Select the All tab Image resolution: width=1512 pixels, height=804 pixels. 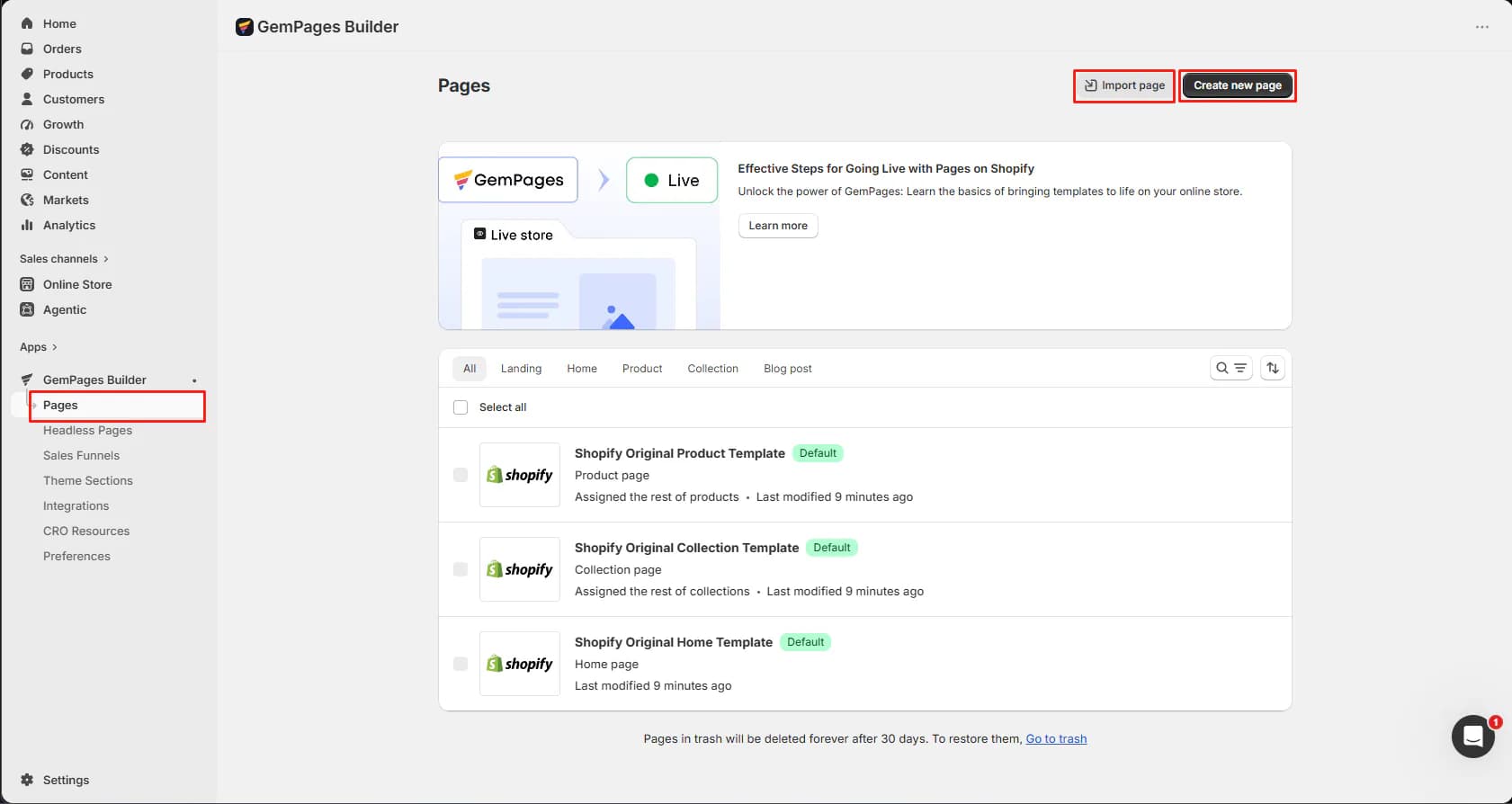(x=470, y=369)
